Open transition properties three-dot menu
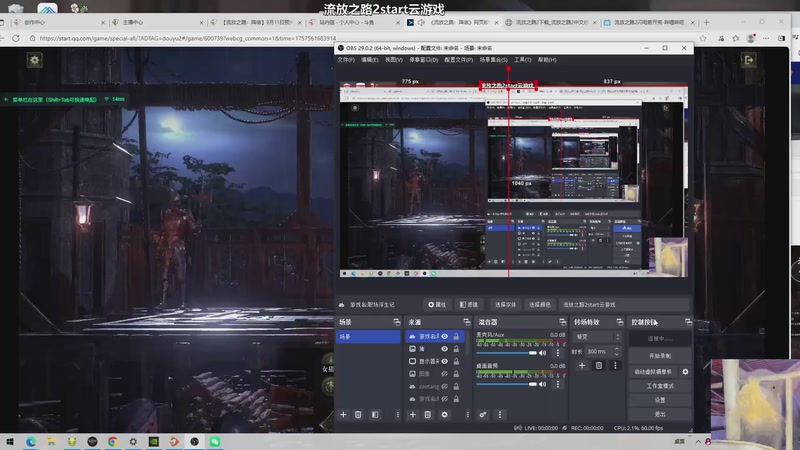 point(615,365)
